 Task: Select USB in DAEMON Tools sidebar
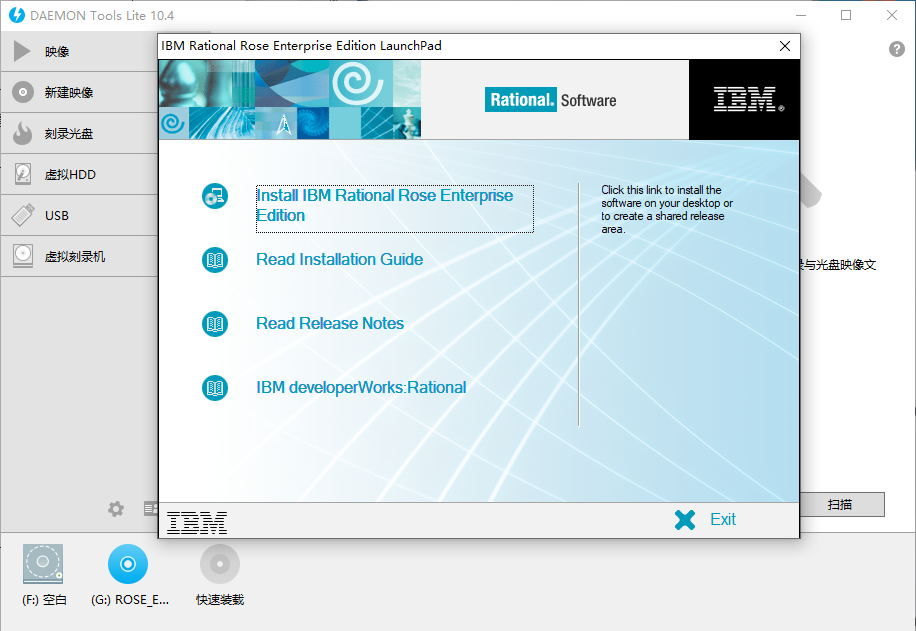79,215
